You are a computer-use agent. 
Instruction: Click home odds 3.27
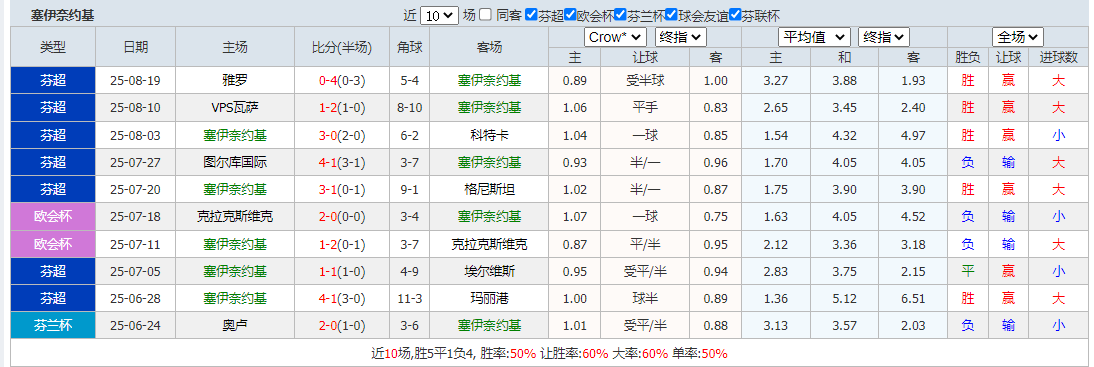point(776,81)
